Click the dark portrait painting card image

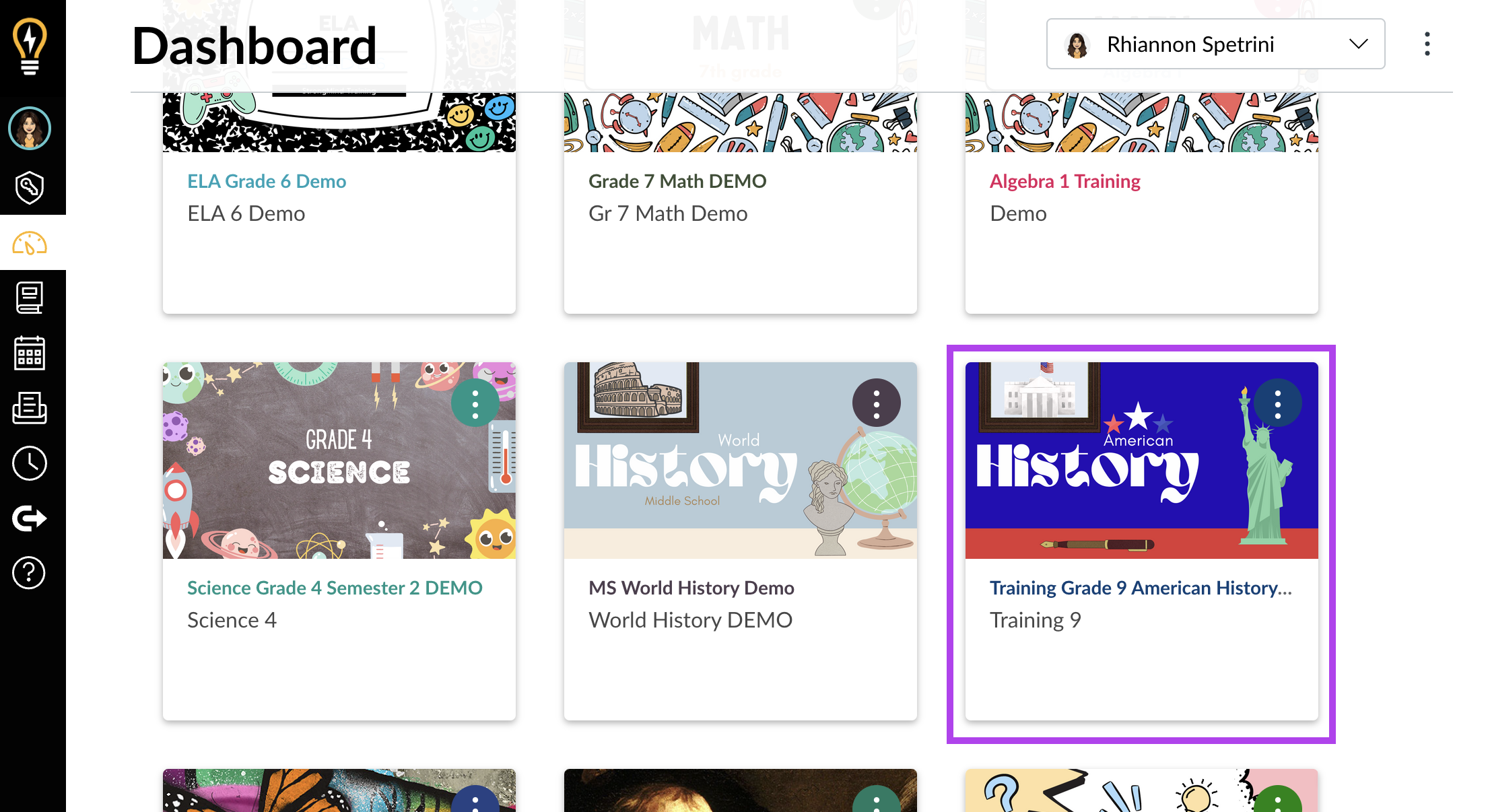(741, 790)
